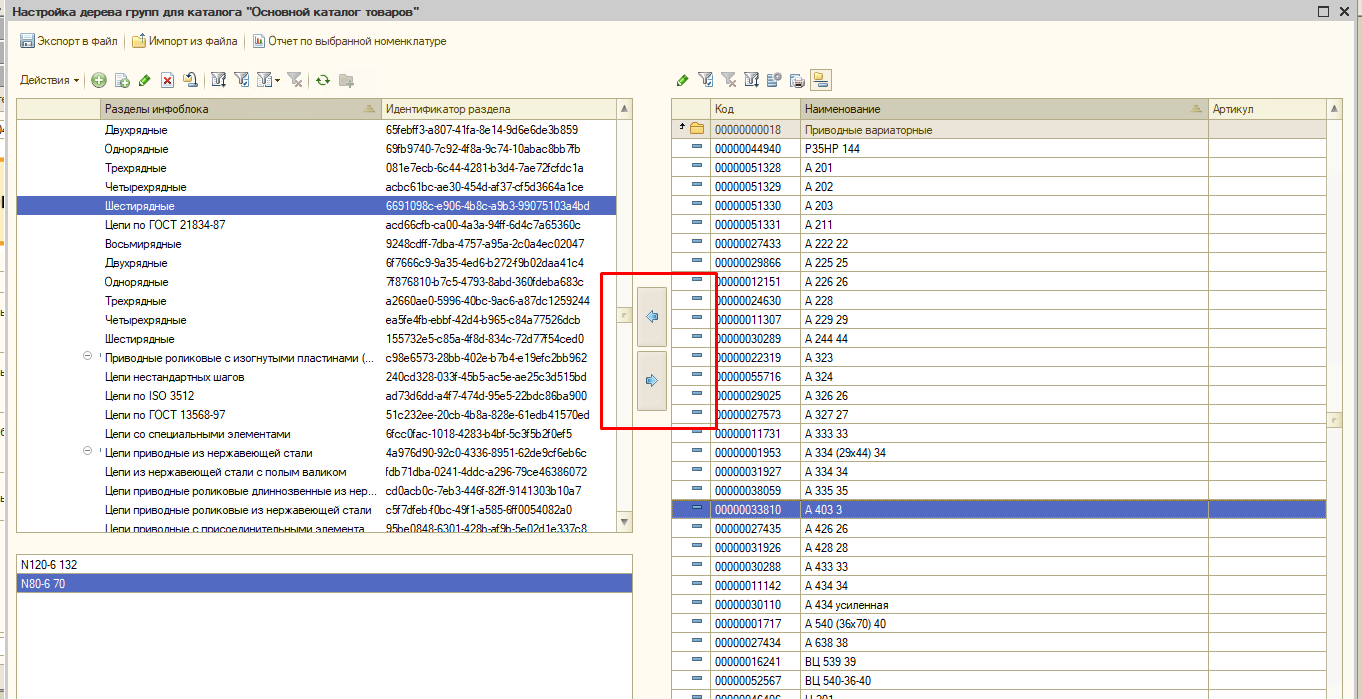The width and height of the screenshot is (1362, 699).
Task: Select the selected Шестирядные row 6691098c
Action: pos(316,205)
